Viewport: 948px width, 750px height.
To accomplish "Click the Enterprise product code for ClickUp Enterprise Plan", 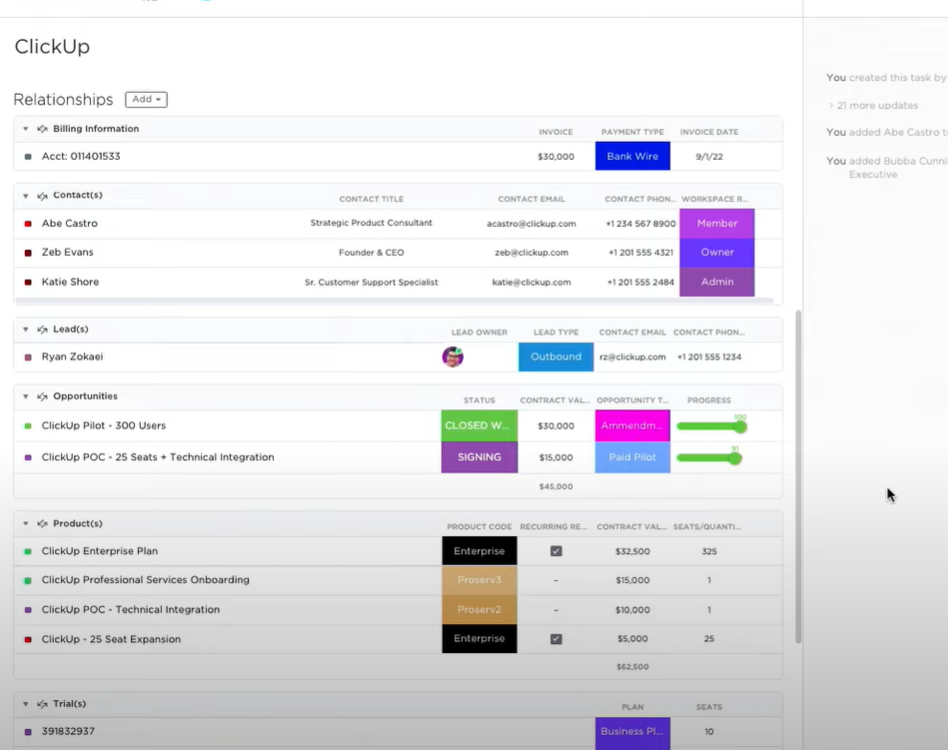I will [x=479, y=551].
